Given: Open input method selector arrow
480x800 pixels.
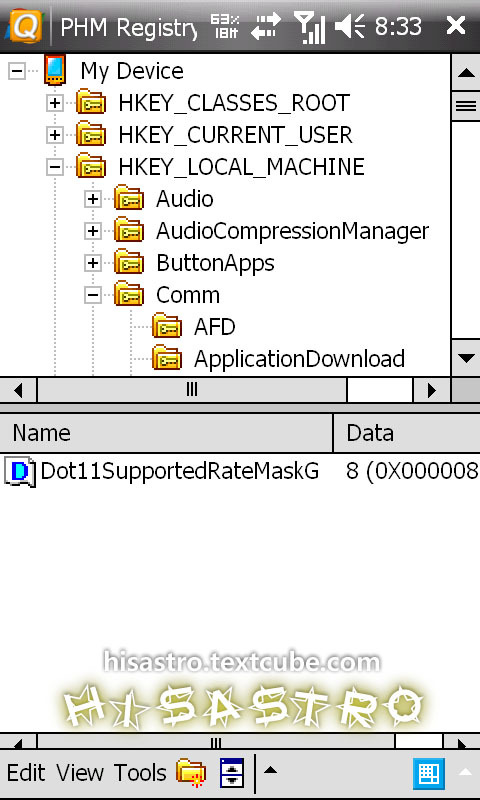Looking at the screenshot, I should click(x=465, y=772).
